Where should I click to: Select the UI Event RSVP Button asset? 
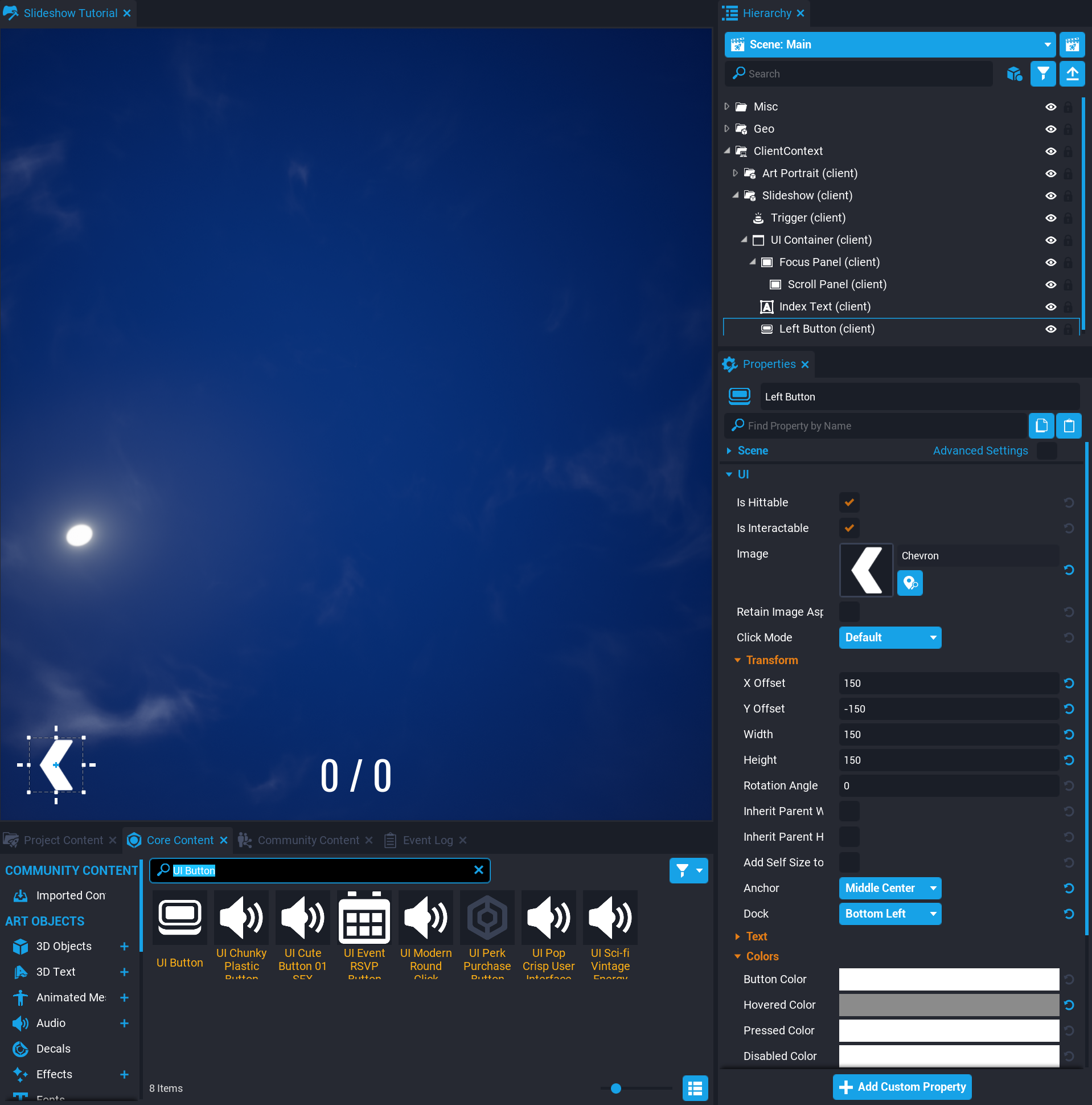(364, 918)
